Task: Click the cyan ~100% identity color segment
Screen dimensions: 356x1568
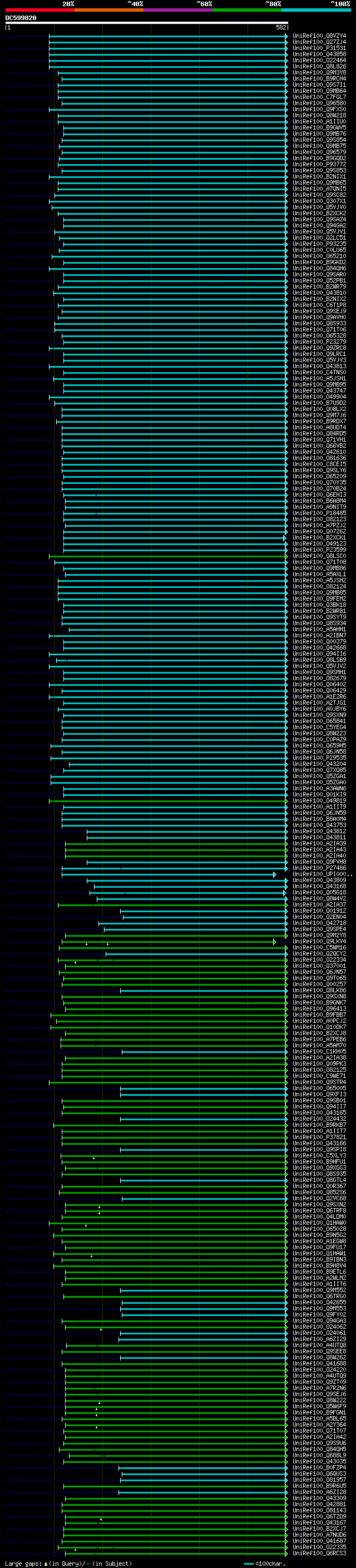Action: pos(316,10)
